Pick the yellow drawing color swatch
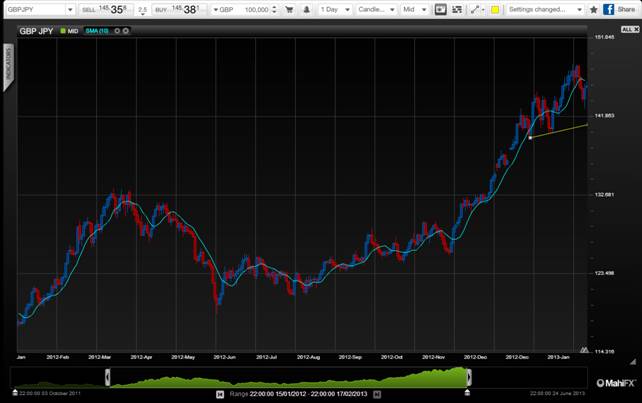Screen dimensions: 642x403 click(495, 9)
